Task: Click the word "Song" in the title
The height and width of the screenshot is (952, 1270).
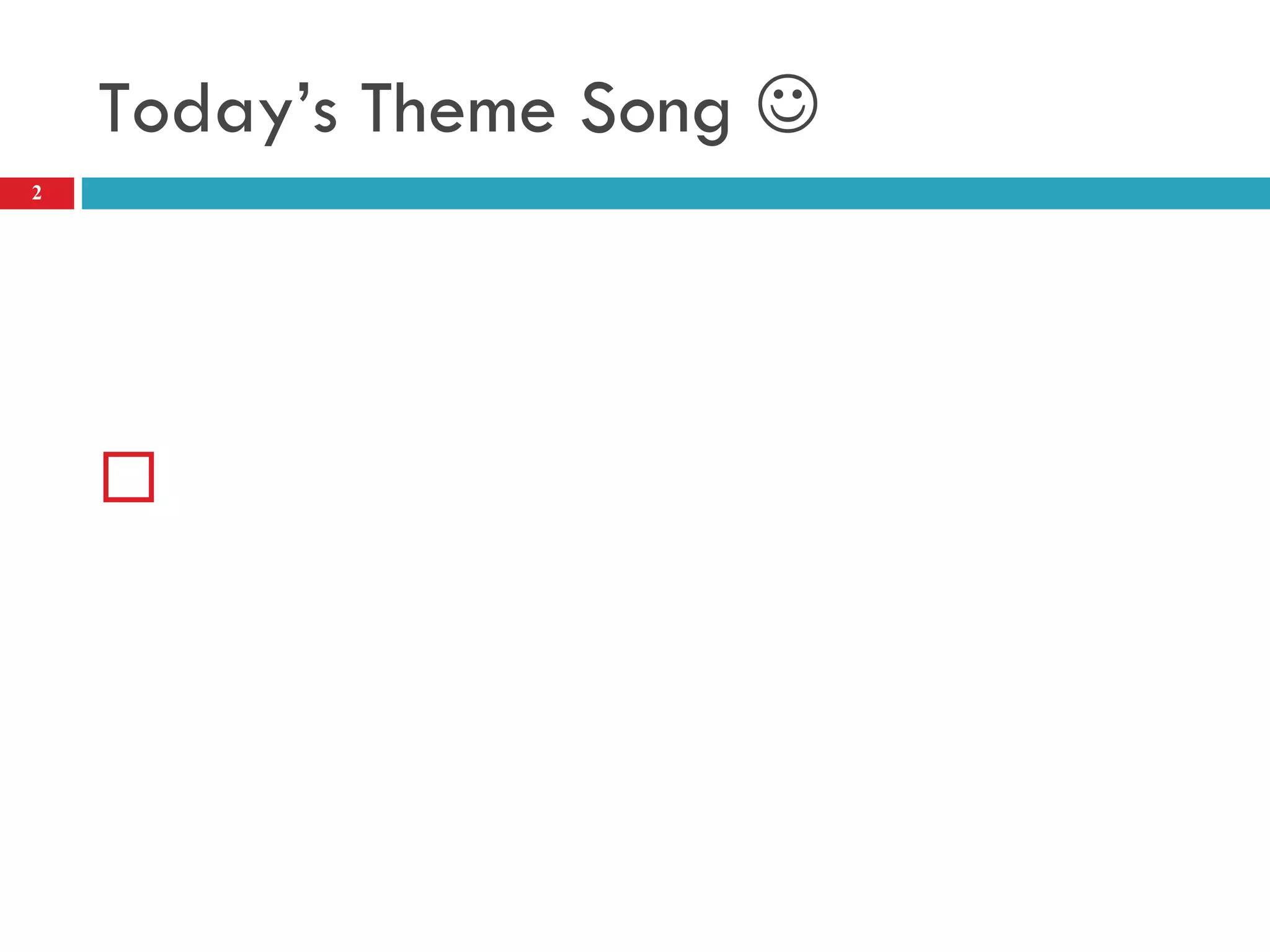Action: tap(655, 110)
